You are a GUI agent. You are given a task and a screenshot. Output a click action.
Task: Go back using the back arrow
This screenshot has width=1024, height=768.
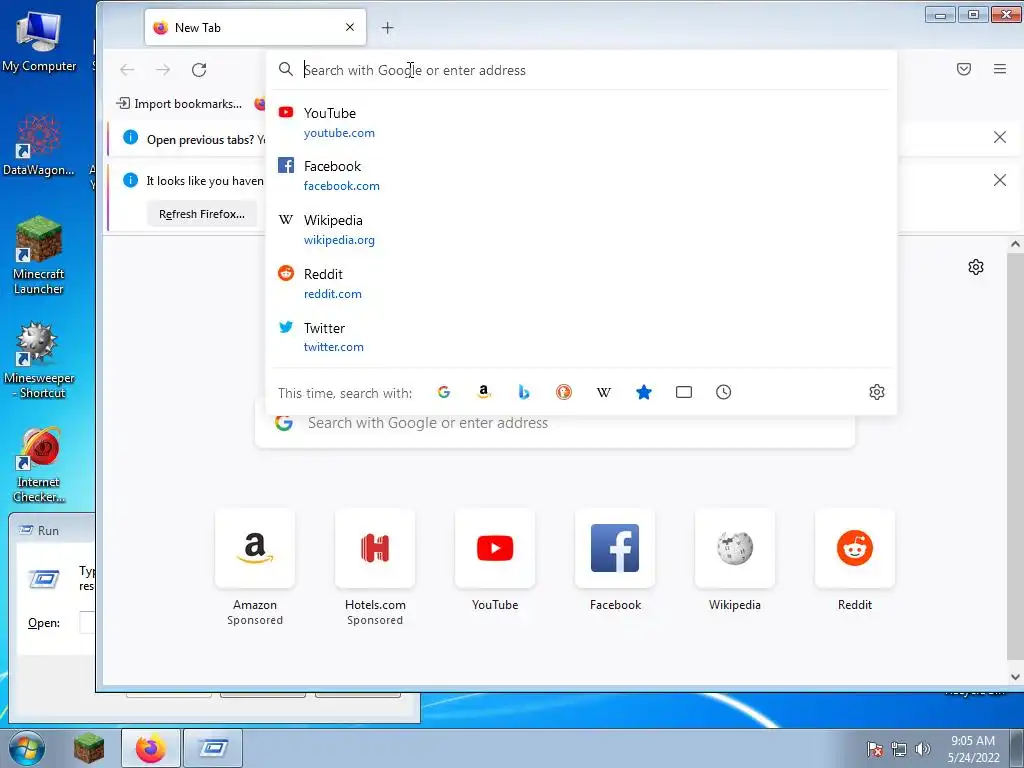click(127, 70)
